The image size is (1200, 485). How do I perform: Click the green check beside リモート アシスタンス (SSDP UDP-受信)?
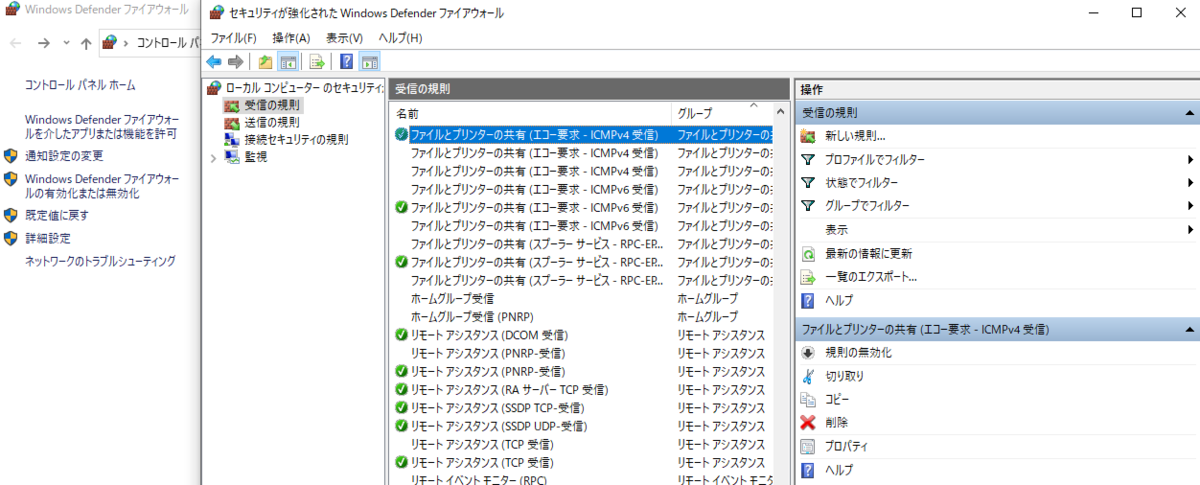click(401, 426)
